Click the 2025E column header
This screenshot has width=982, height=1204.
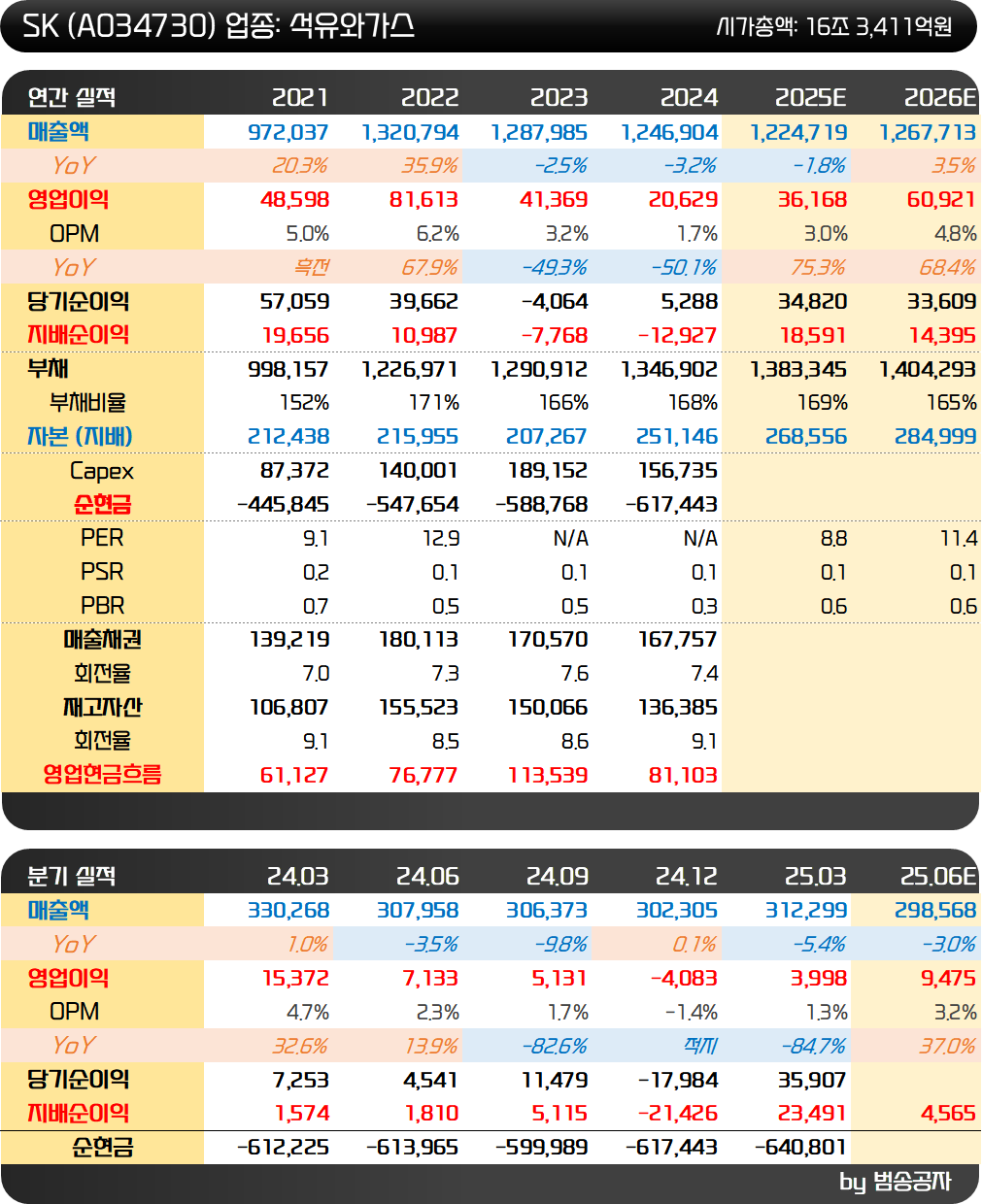tap(810, 97)
